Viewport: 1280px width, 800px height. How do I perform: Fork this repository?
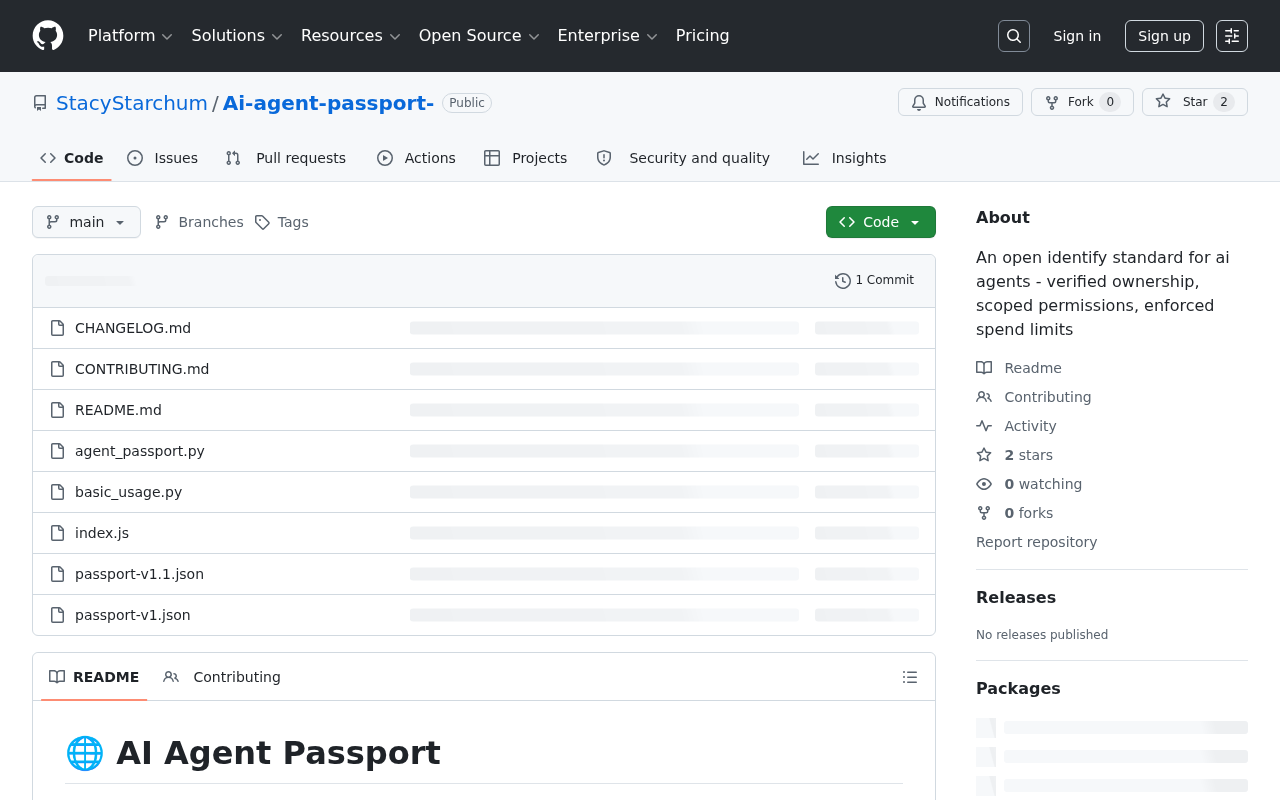[x=1082, y=102]
